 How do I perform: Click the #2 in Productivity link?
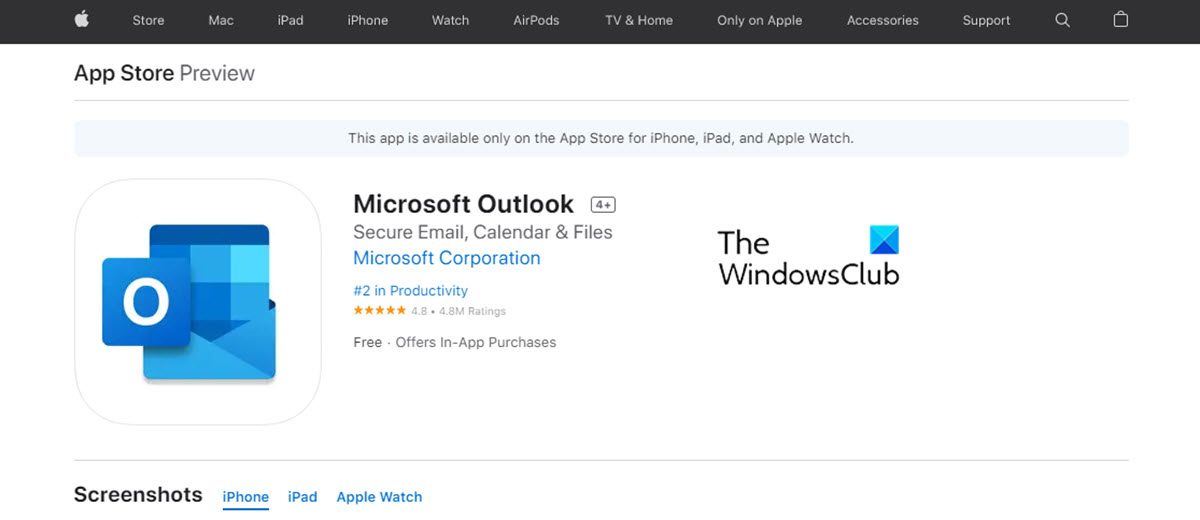coord(410,291)
